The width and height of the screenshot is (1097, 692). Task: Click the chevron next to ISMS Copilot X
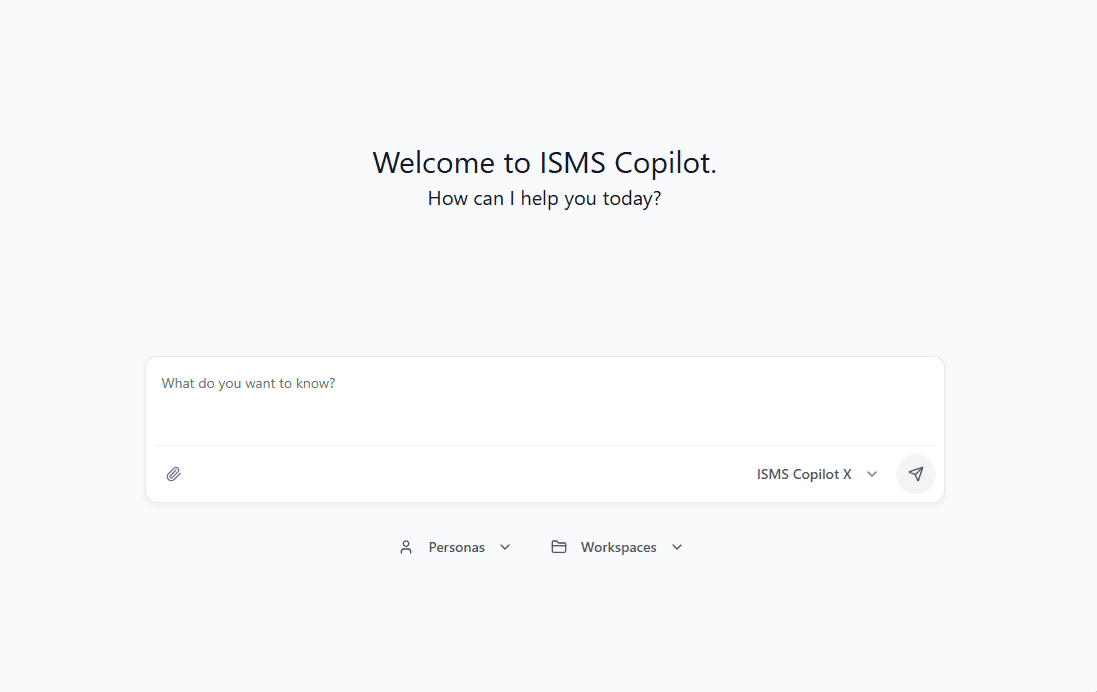click(872, 474)
